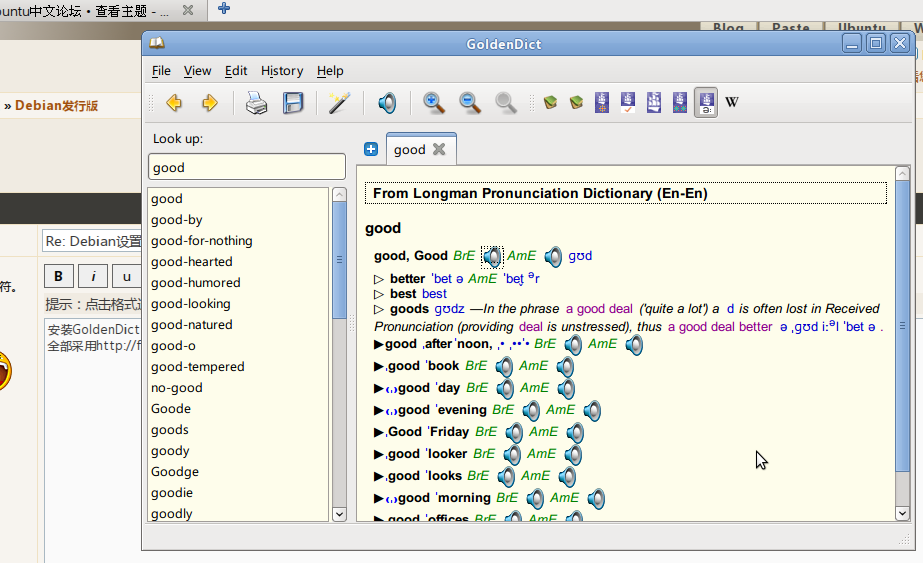Toggle the 'good looker' triangle
This screenshot has width=923, height=563.
[379, 455]
